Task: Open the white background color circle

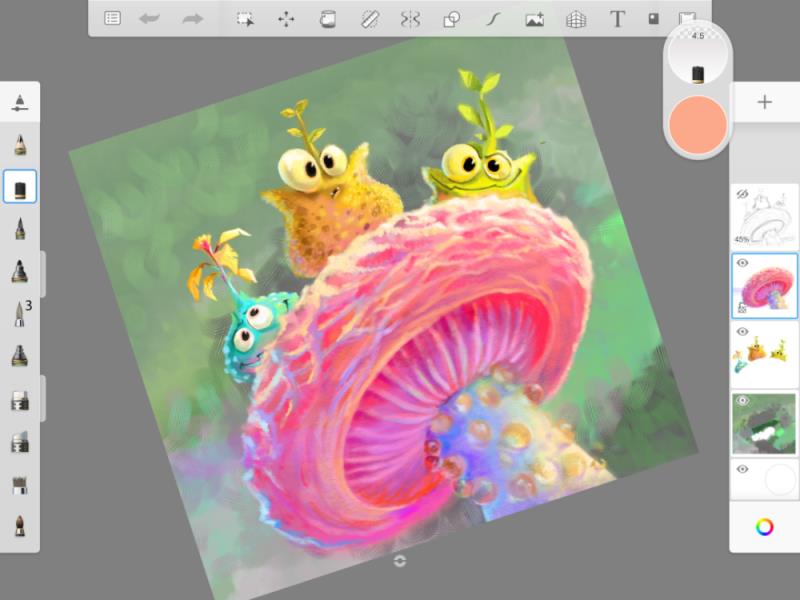Action: (780, 480)
